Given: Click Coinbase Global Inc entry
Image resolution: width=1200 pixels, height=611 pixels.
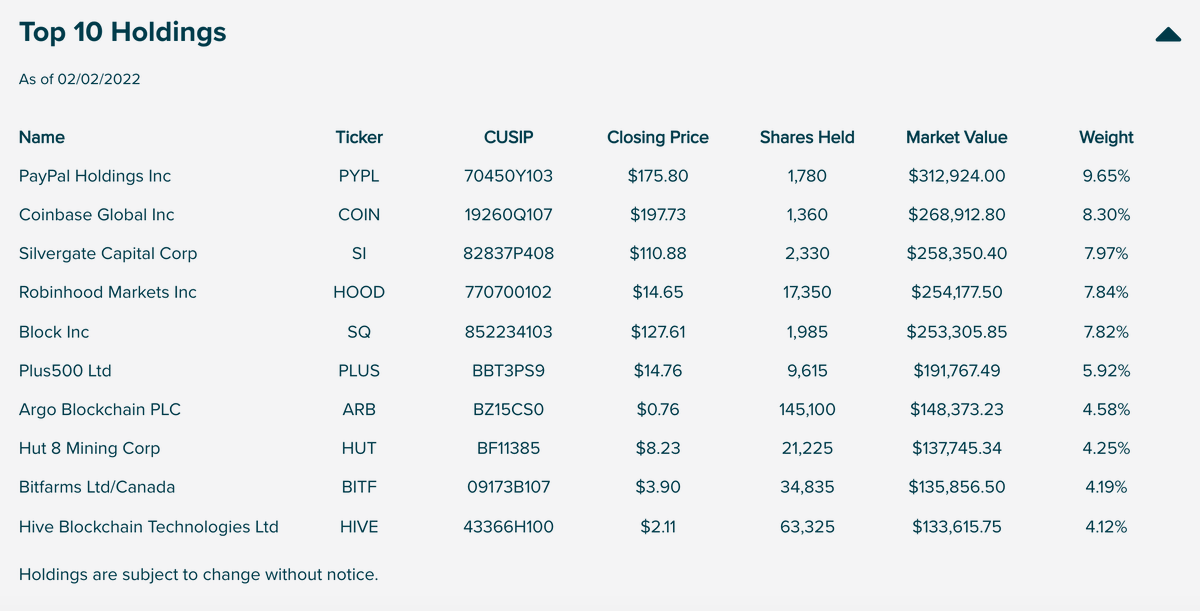Looking at the screenshot, I should (97, 215).
